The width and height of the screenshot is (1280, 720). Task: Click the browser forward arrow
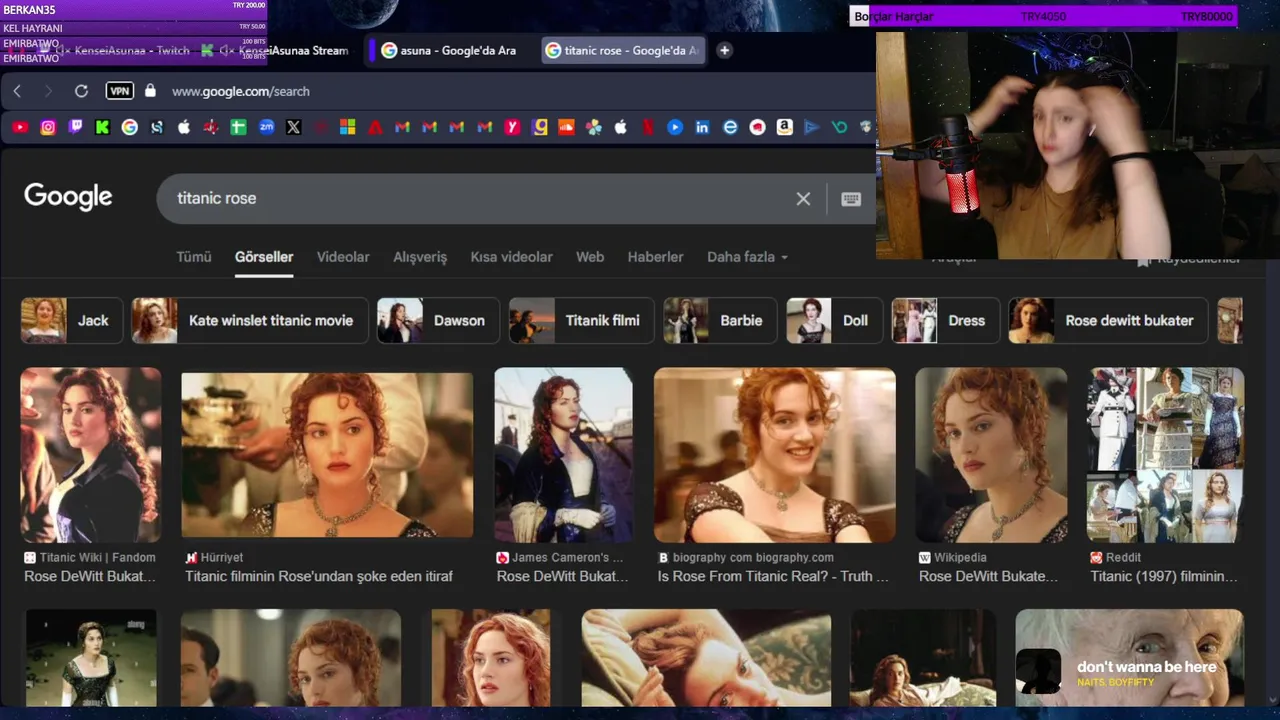[48, 91]
